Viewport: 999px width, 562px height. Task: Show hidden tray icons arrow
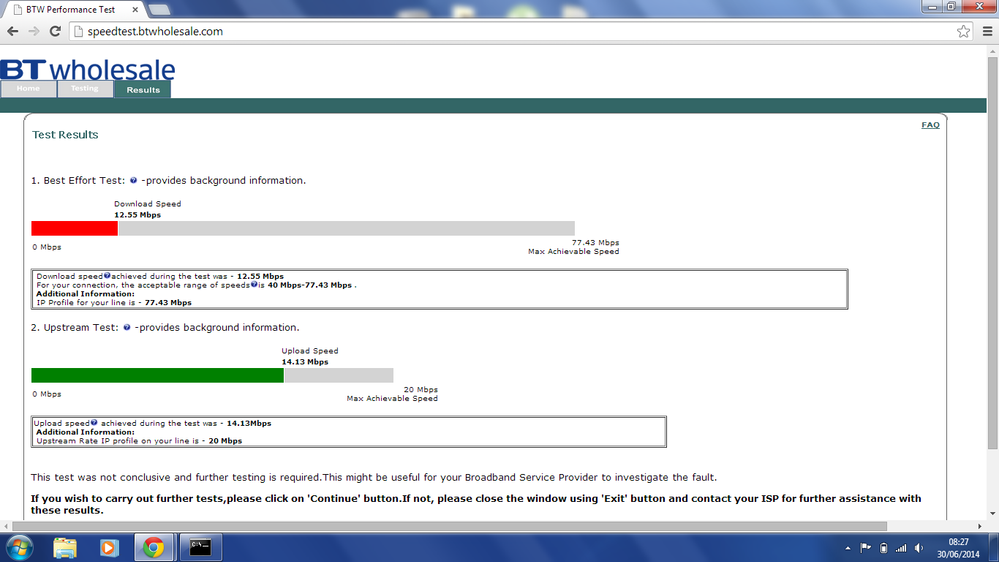847,548
